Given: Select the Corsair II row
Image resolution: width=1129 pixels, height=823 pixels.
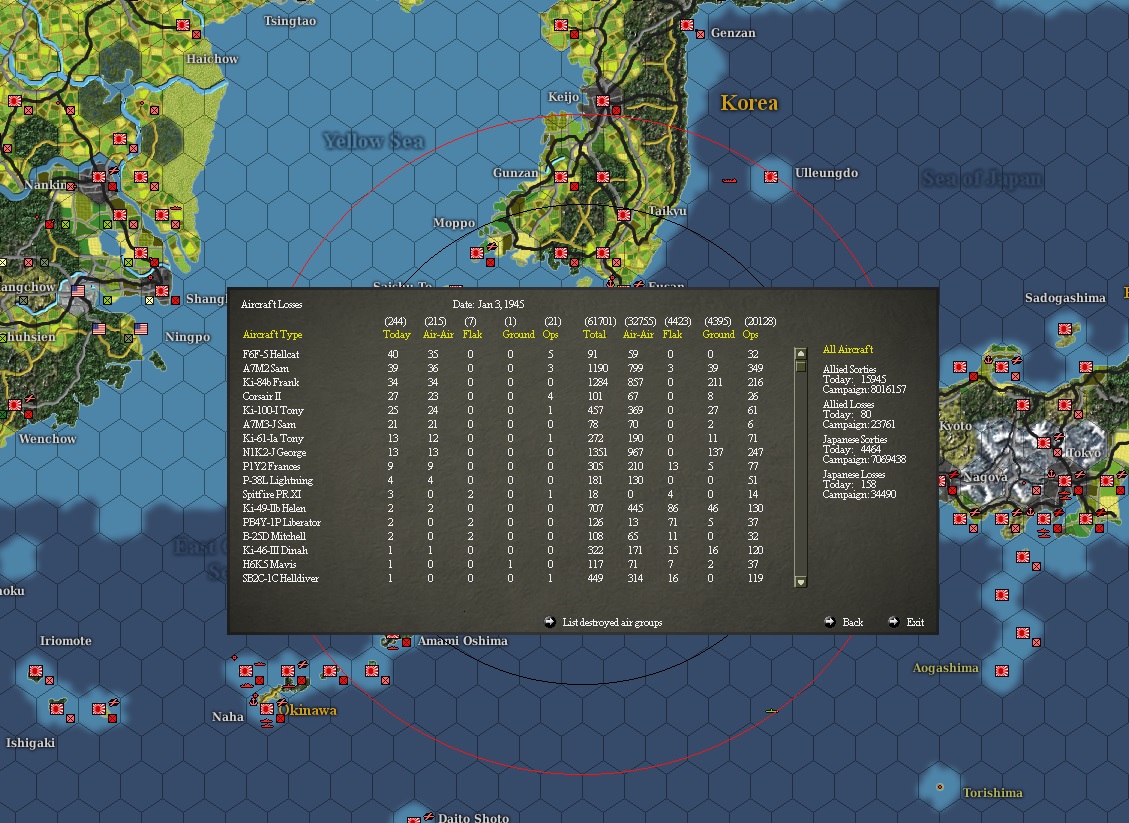Looking at the screenshot, I should [503, 396].
